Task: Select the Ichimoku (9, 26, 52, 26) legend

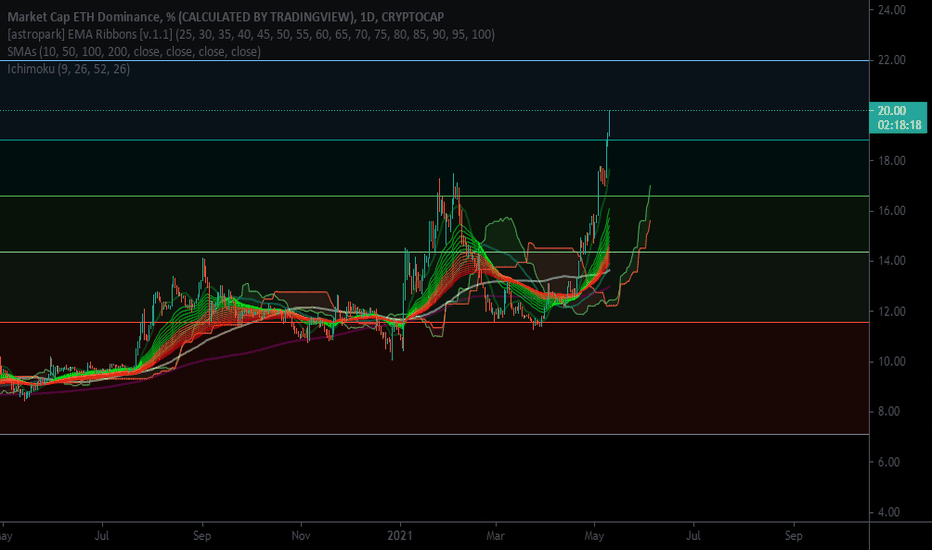Action: (68, 68)
